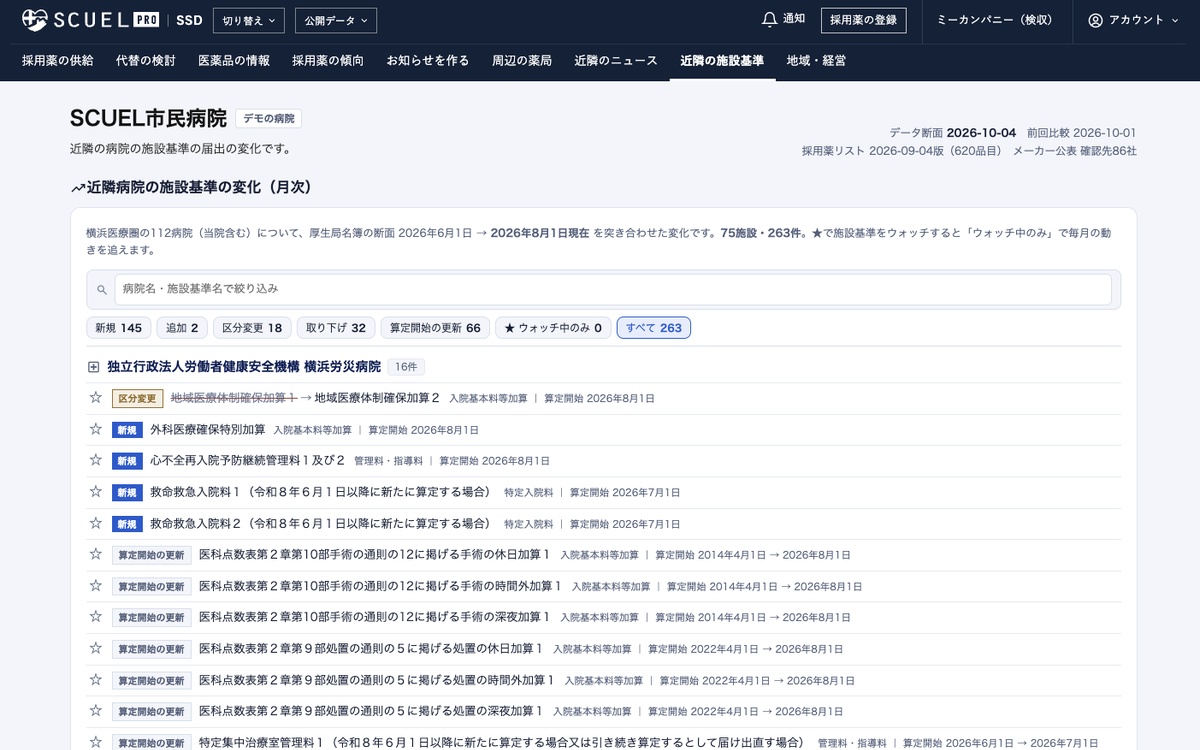Viewport: 1200px width, 750px height.
Task: Star the 処置の休日加算１ row
Action: 96,648
